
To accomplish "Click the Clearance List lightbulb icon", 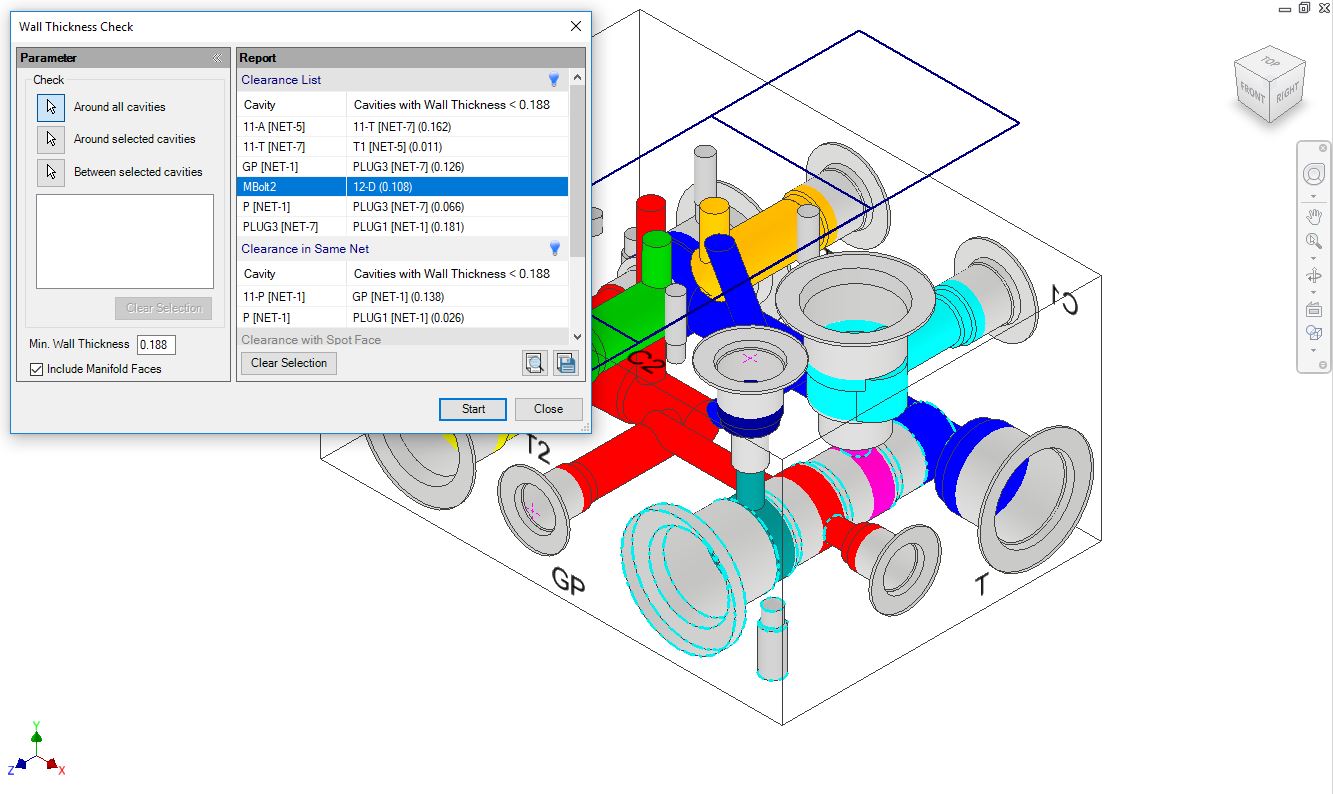I will (554, 80).
